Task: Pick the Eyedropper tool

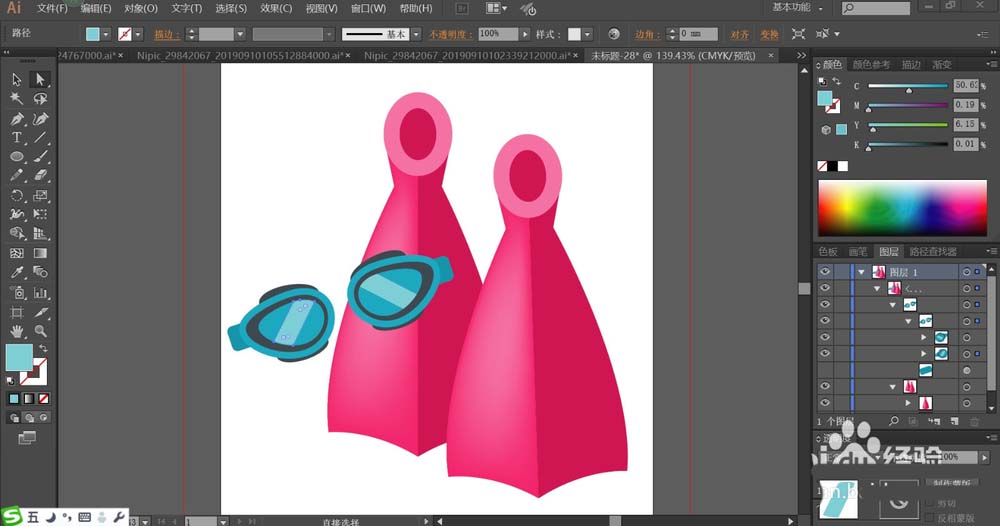Action: pyautogui.click(x=17, y=273)
